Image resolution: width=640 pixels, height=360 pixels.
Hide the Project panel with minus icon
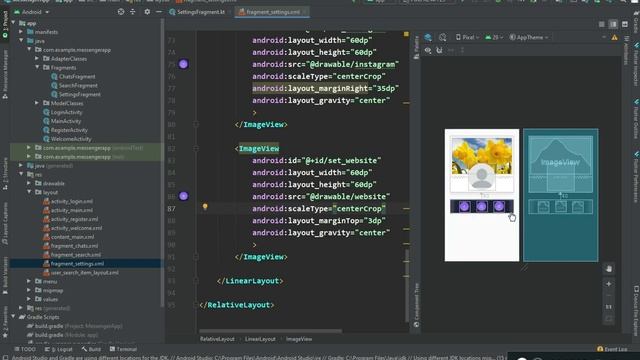159,12
